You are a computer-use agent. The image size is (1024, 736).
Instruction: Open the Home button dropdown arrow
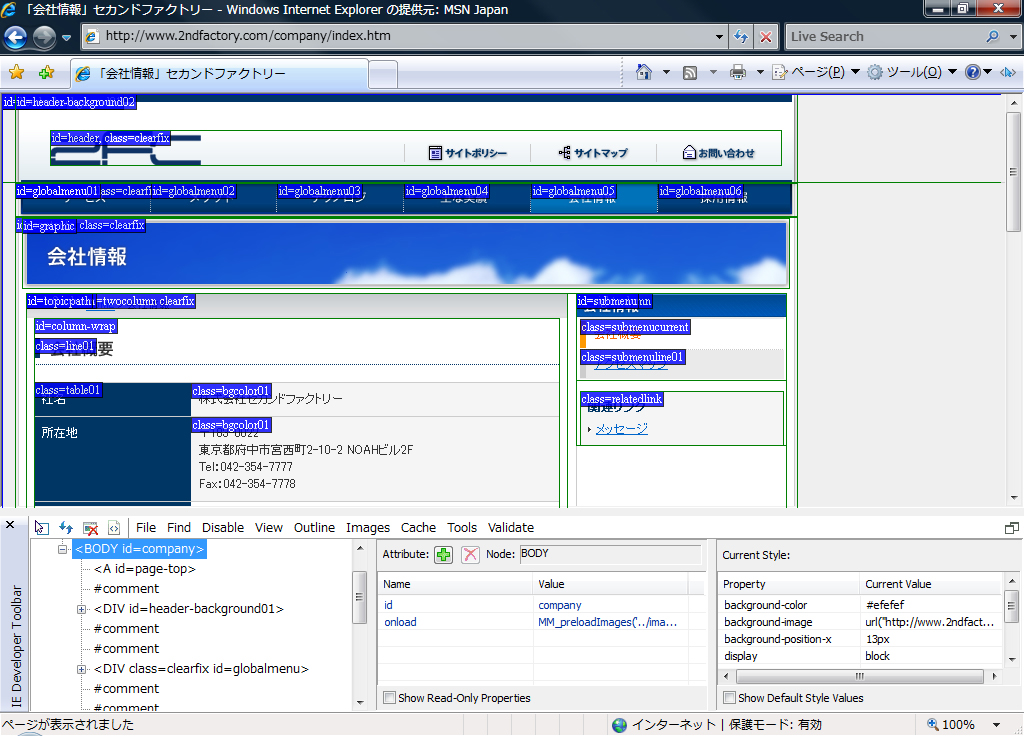coord(666,72)
